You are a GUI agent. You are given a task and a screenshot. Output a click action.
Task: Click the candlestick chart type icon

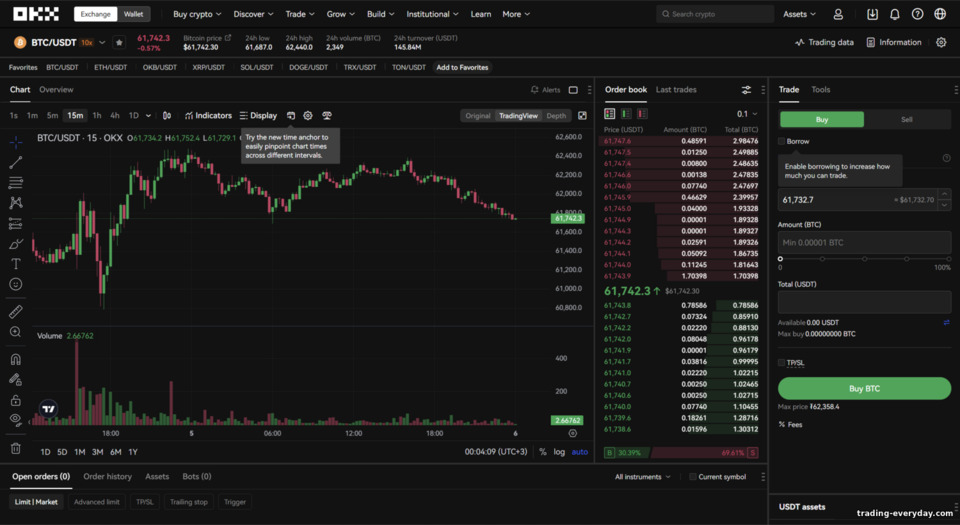[x=167, y=116]
